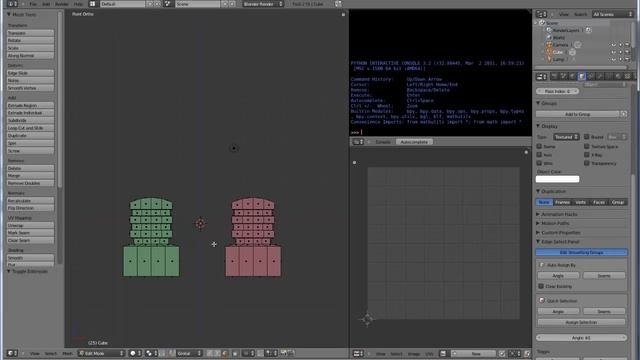640x360 pixels.
Task: Click Add to Group button
Action: point(578,114)
